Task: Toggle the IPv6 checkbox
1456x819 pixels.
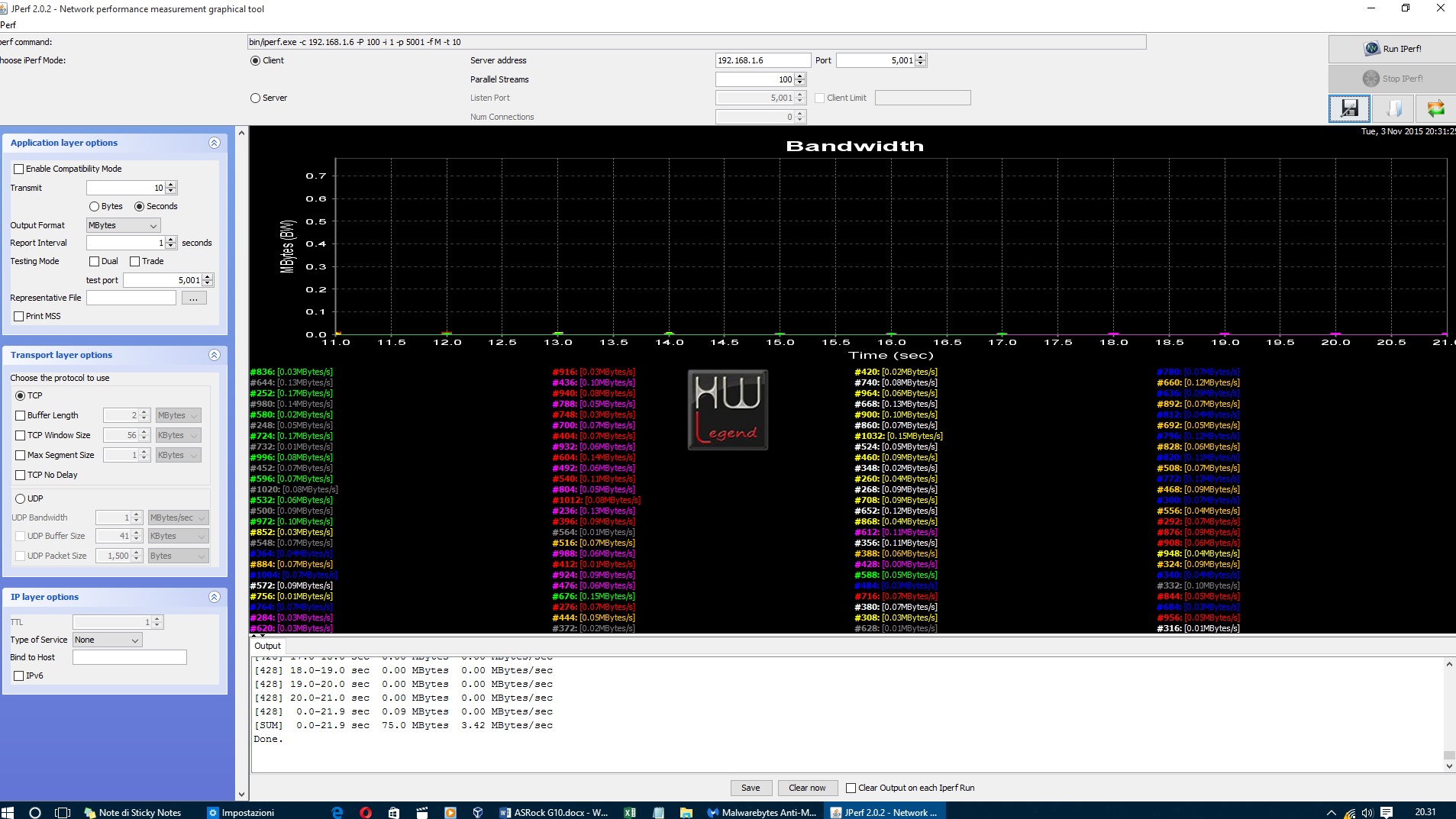Action: coord(19,676)
